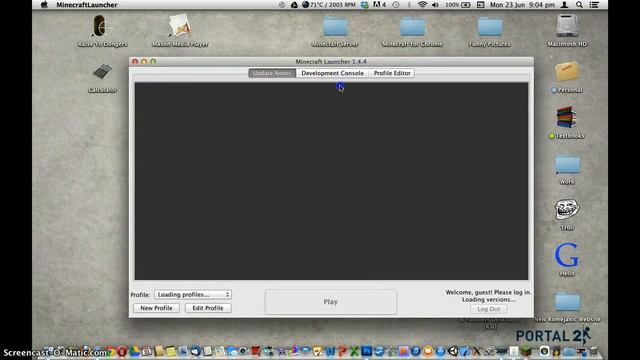Screen dimensions: 640x360
Task: Launch Photoshop from the dock
Action: click(366, 351)
